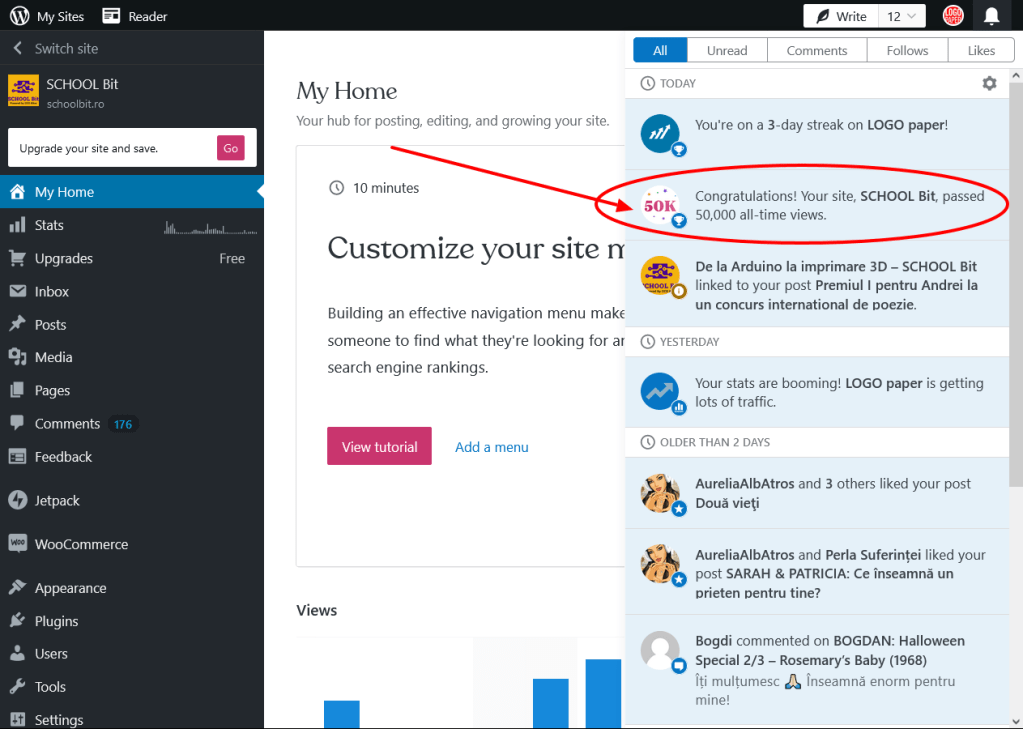Open the Stats sidebar menu item
Image resolution: width=1023 pixels, height=729 pixels.
click(x=49, y=225)
